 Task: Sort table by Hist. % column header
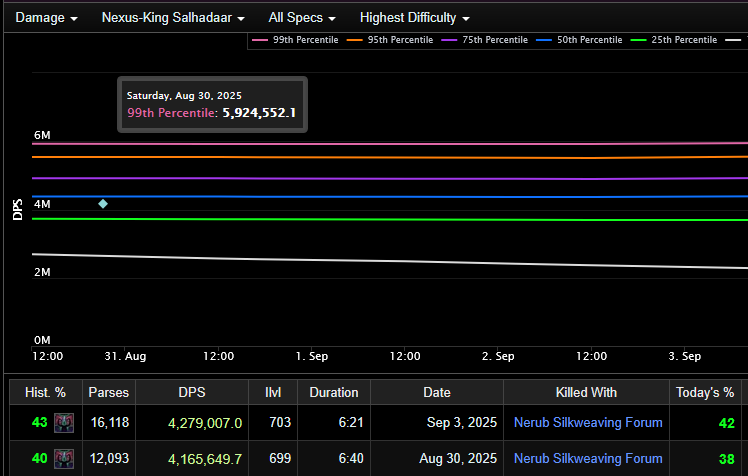45,393
